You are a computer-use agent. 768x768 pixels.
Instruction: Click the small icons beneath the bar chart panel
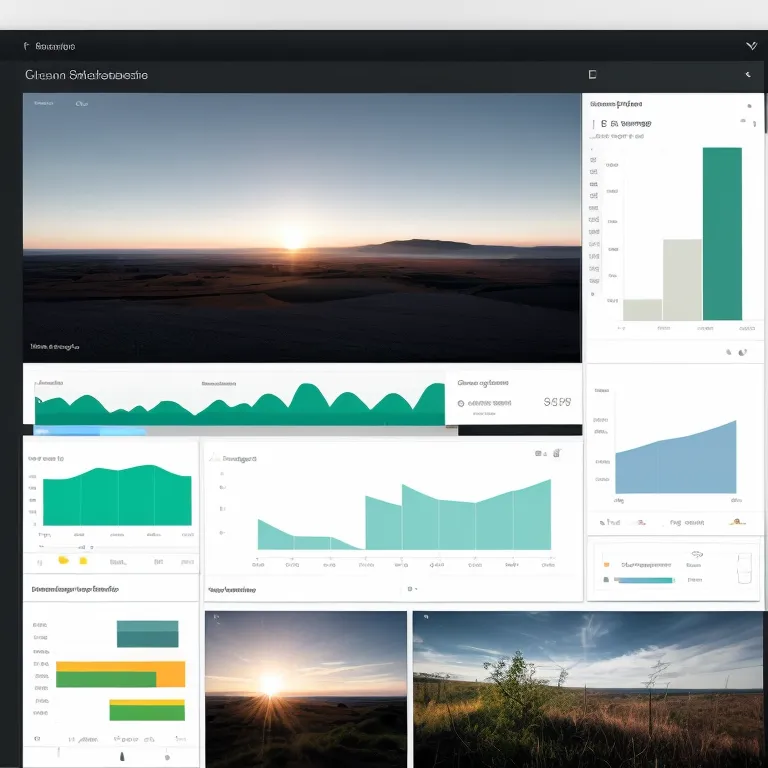[x=735, y=352]
